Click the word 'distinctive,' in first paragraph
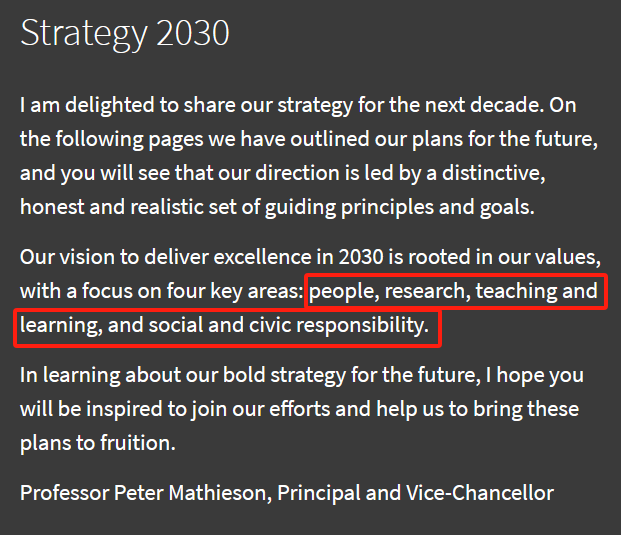The height and width of the screenshot is (535, 621). (x=493, y=173)
